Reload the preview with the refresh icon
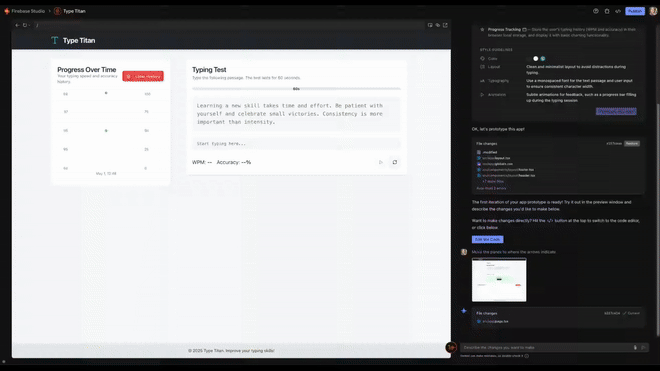 click(25, 25)
